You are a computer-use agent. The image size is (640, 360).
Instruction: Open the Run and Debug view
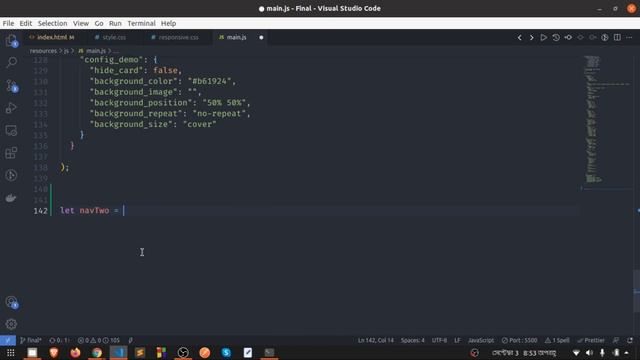[x=11, y=108]
